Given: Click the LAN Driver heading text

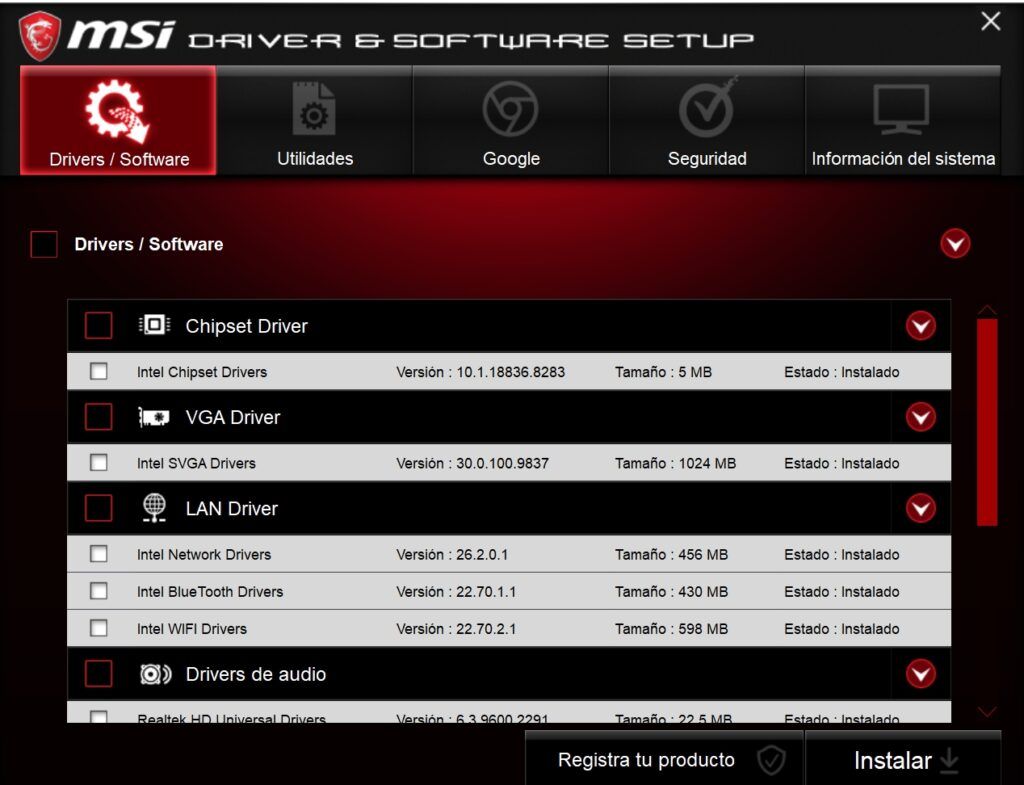Looking at the screenshot, I should click(231, 509).
